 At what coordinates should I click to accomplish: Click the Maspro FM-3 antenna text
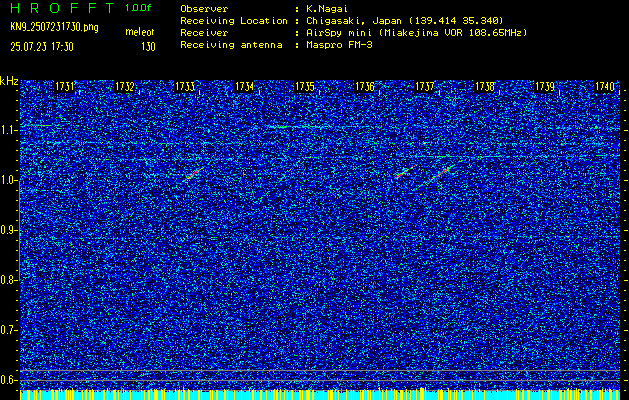coord(339,45)
